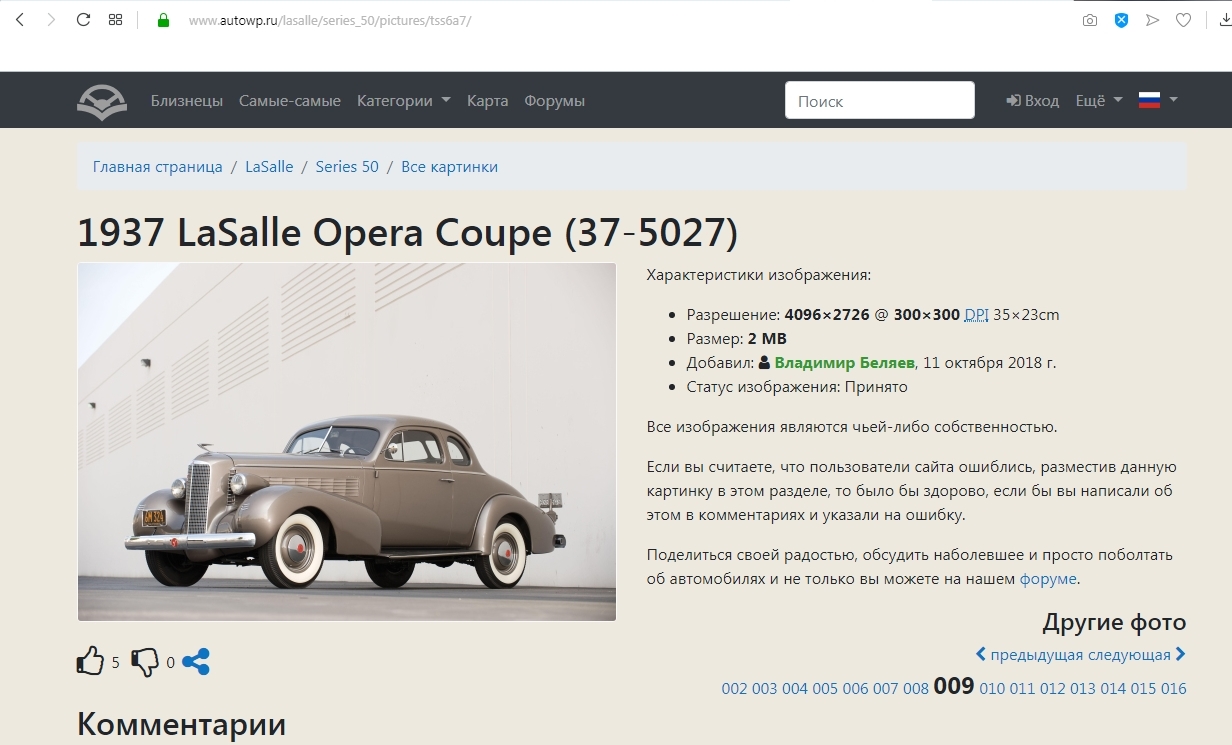Open the Карта menu item
Viewport: 1232px width, 745px height.
[x=488, y=101]
